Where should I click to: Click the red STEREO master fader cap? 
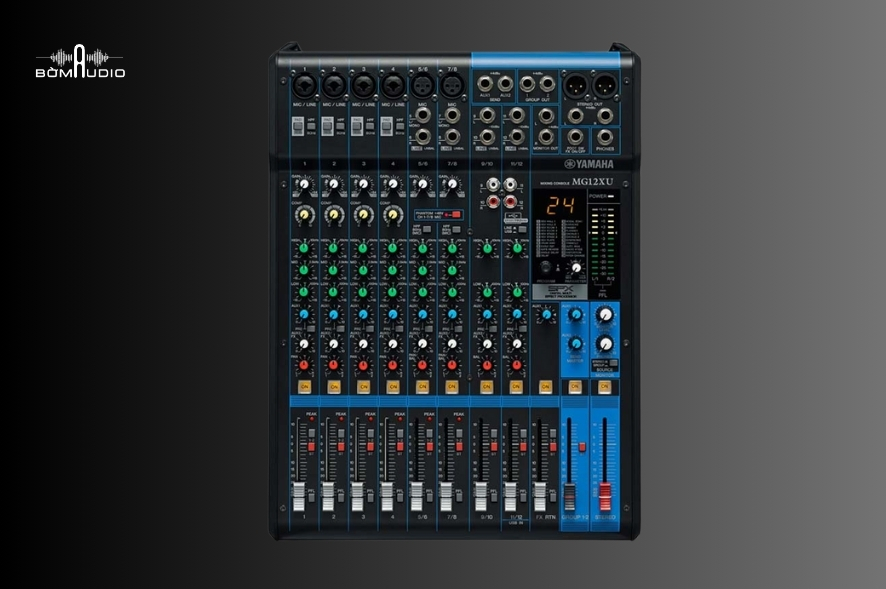click(x=605, y=497)
